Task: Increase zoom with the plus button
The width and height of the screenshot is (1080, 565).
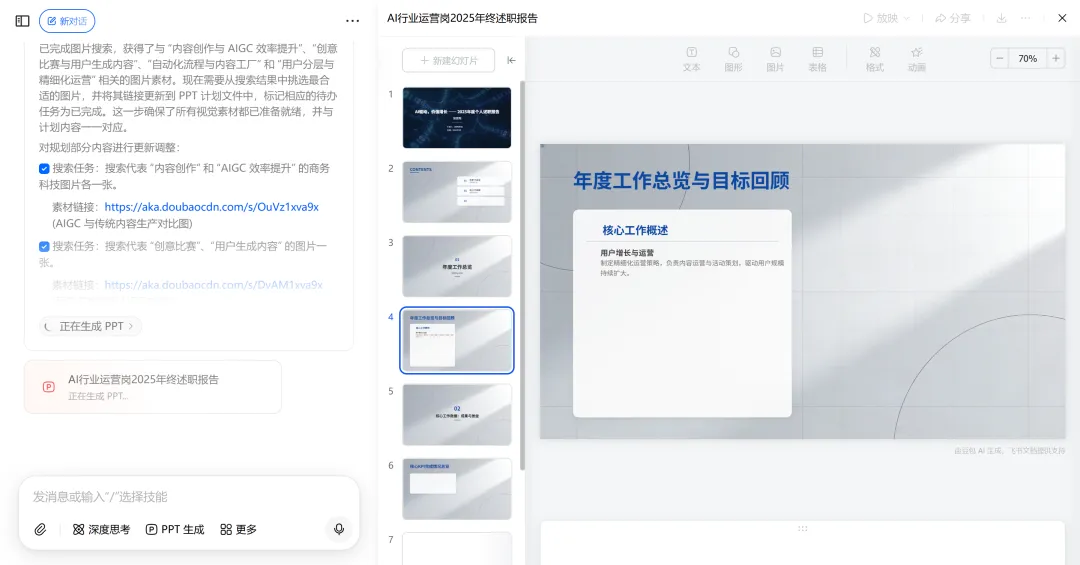Action: [x=1056, y=59]
